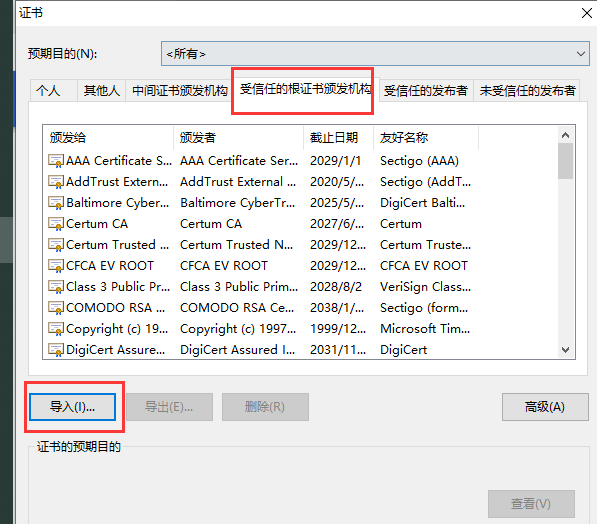Image resolution: width=597 pixels, height=524 pixels.
Task: Click certificate icon beside Certum CA
Action: coord(56,224)
